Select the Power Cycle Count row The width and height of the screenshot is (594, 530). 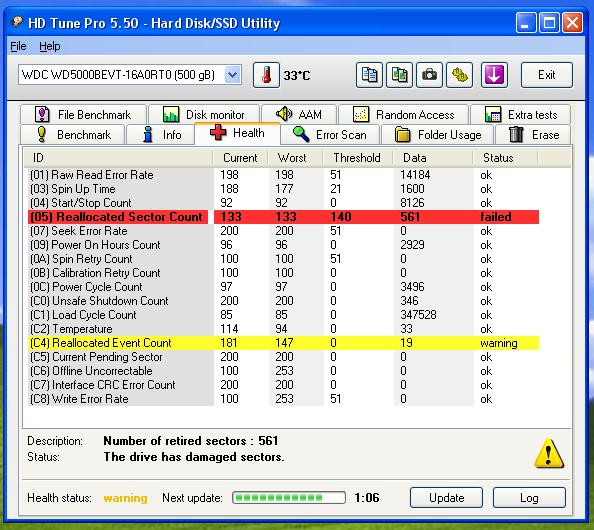[283, 287]
